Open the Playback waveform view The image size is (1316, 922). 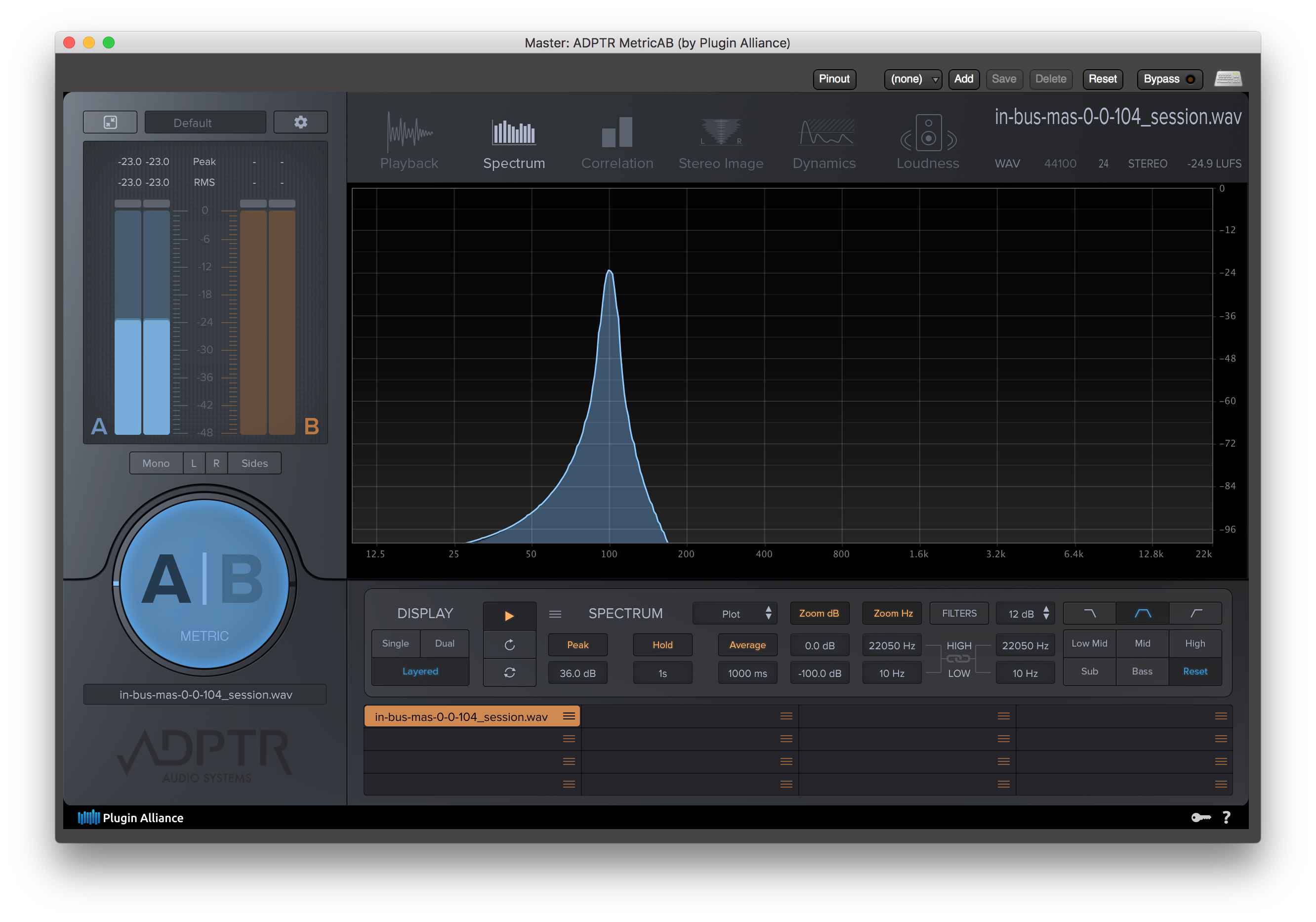(x=409, y=141)
